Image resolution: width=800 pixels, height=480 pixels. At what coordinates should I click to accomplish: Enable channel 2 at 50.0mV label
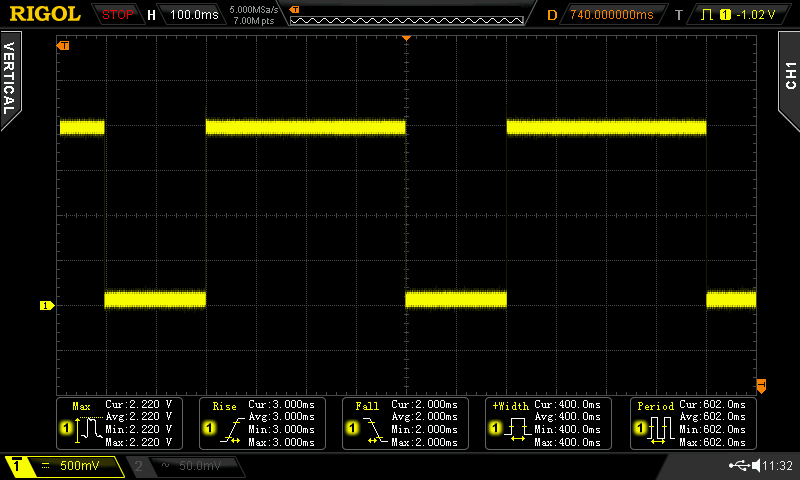[184, 465]
